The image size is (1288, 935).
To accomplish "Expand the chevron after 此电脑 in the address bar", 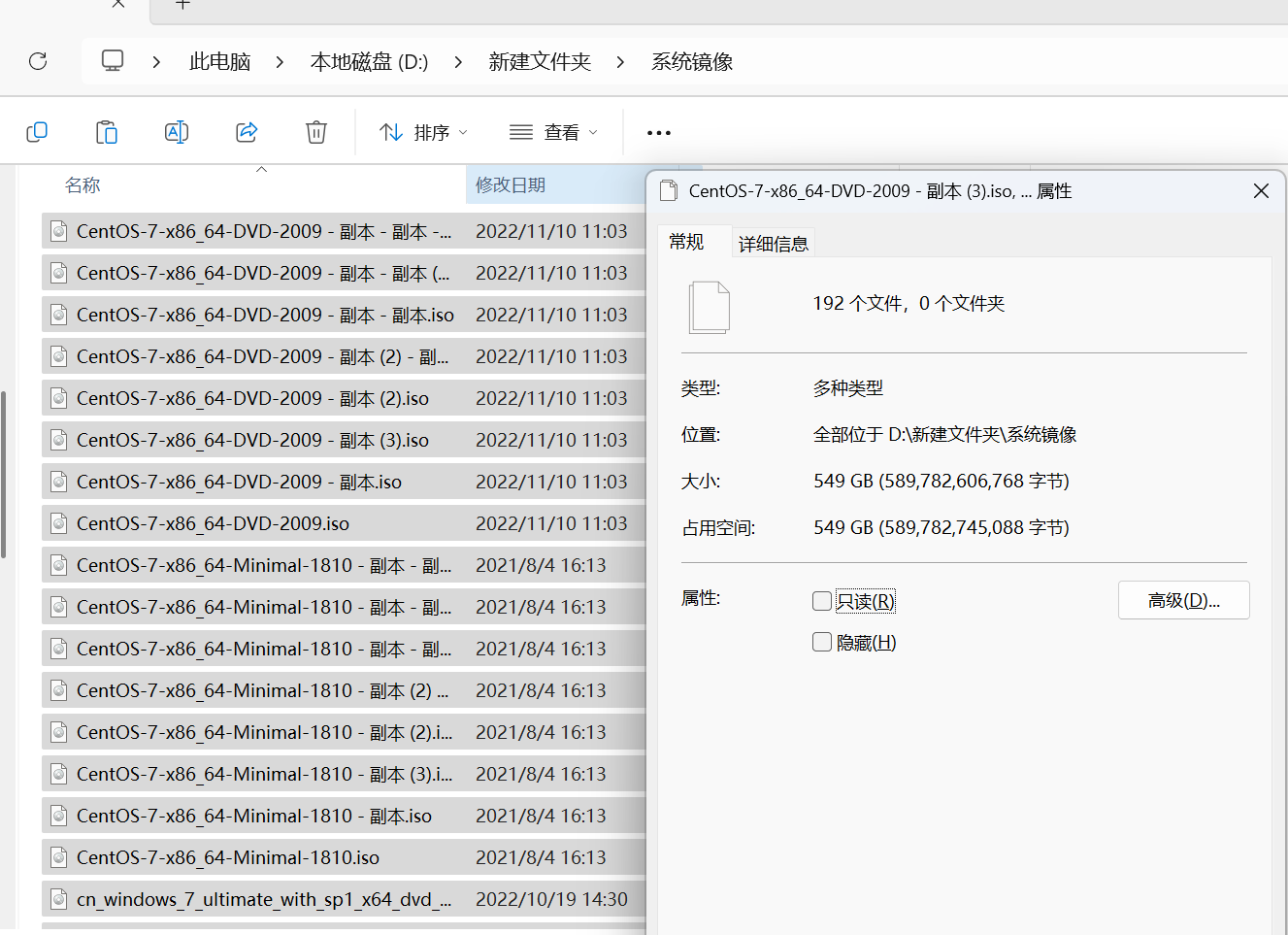I will coord(280,62).
